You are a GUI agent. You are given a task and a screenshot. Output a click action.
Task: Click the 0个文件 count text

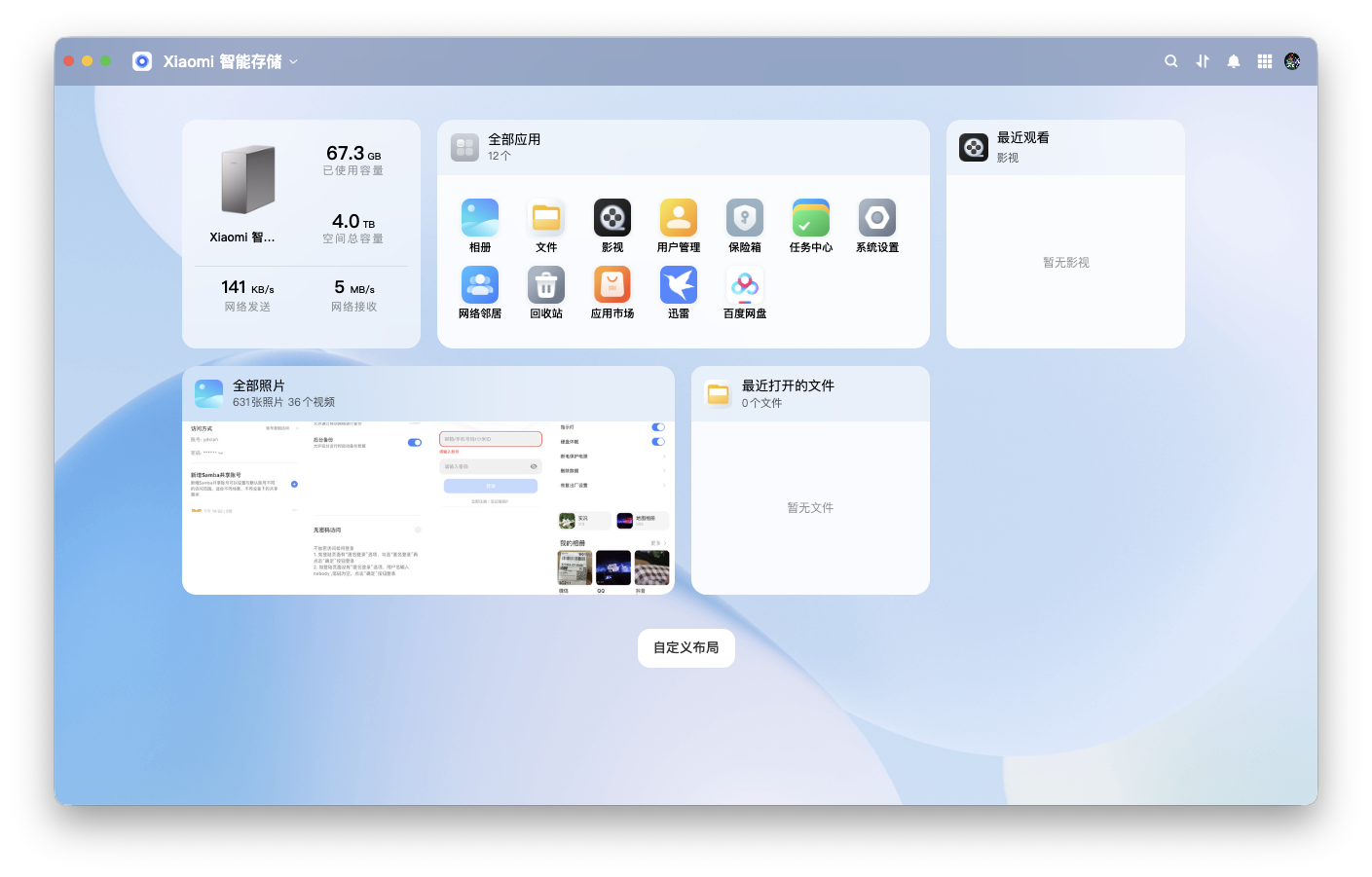point(761,403)
